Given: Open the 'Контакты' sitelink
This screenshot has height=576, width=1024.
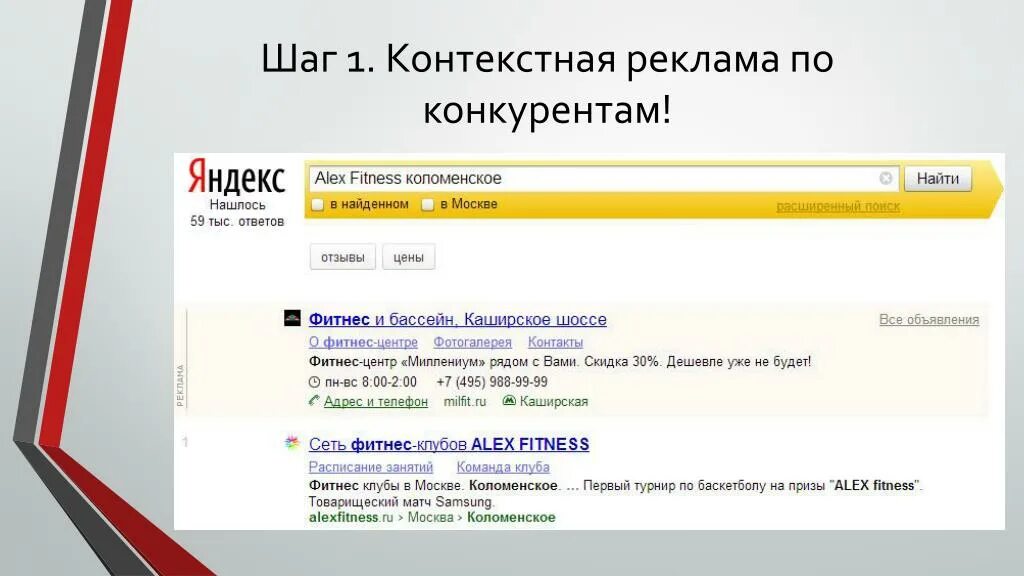Looking at the screenshot, I should (x=555, y=342).
